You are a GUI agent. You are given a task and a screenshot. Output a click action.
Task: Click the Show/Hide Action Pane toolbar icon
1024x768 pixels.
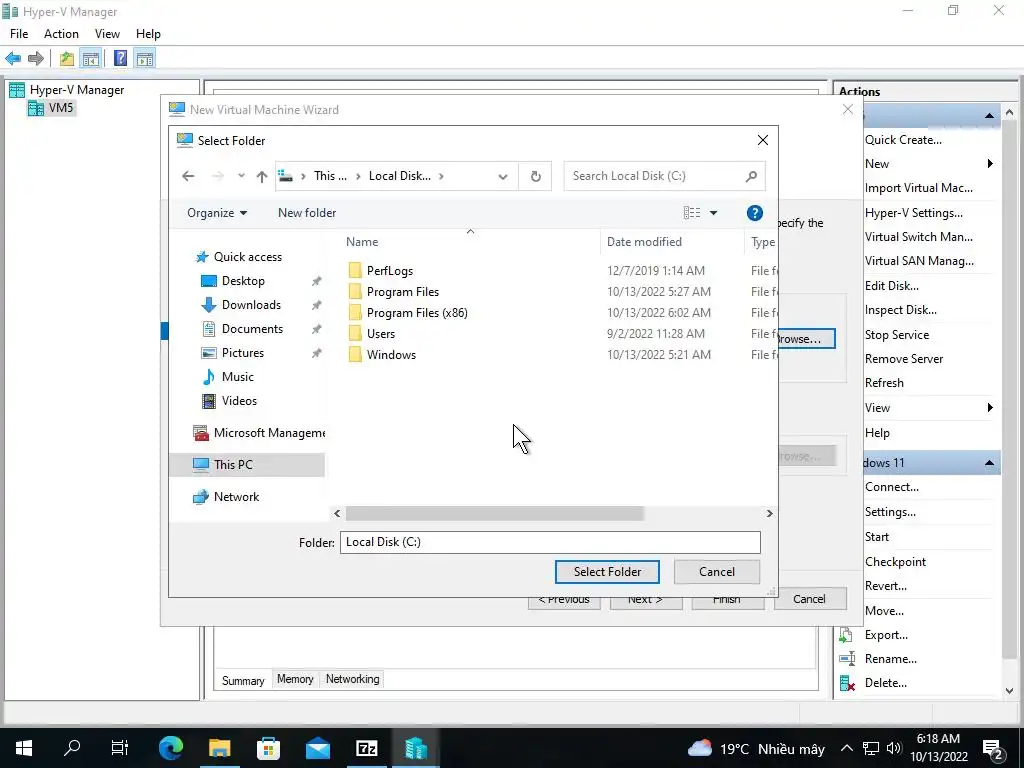coord(145,59)
